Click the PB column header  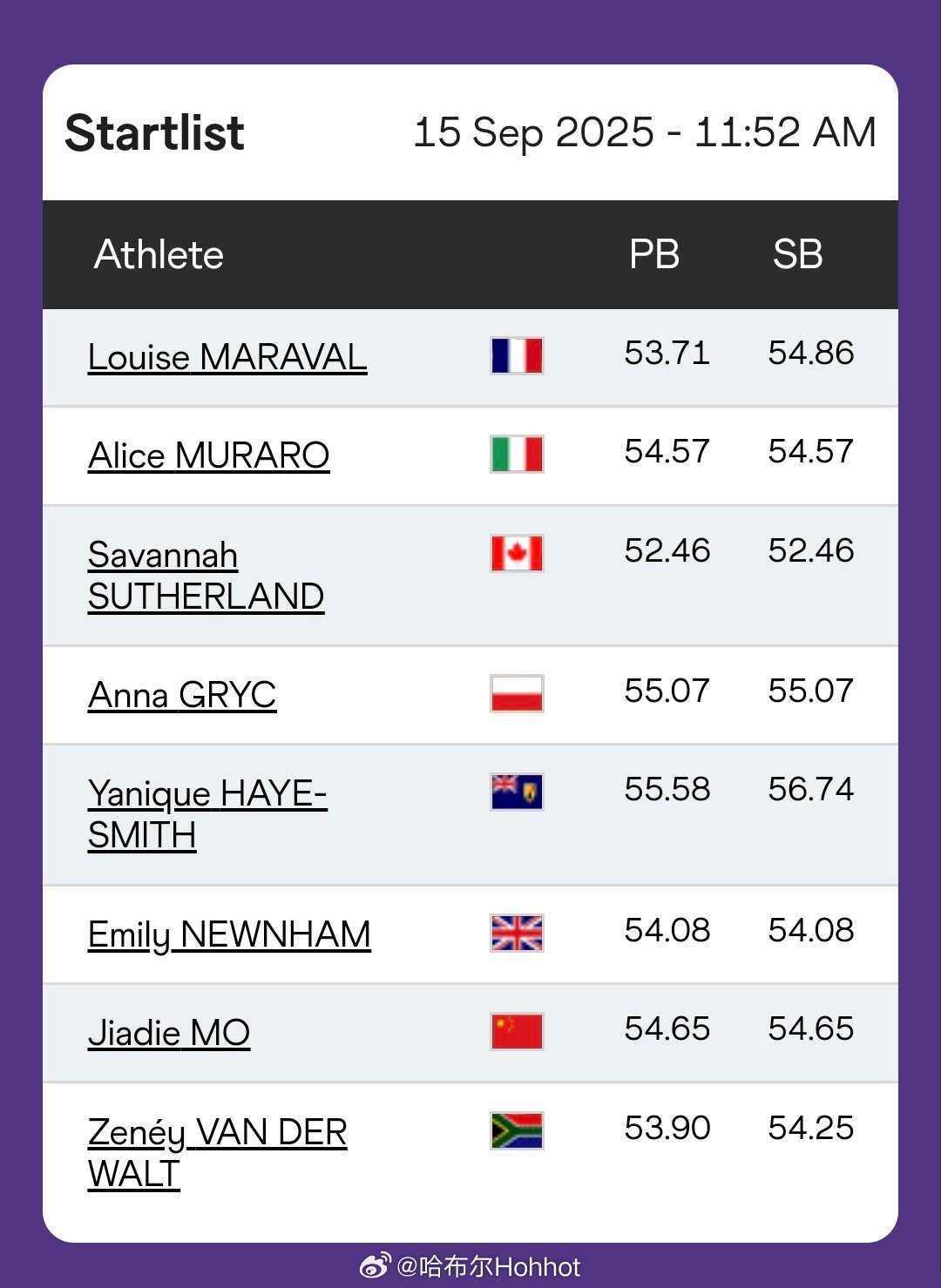click(654, 254)
